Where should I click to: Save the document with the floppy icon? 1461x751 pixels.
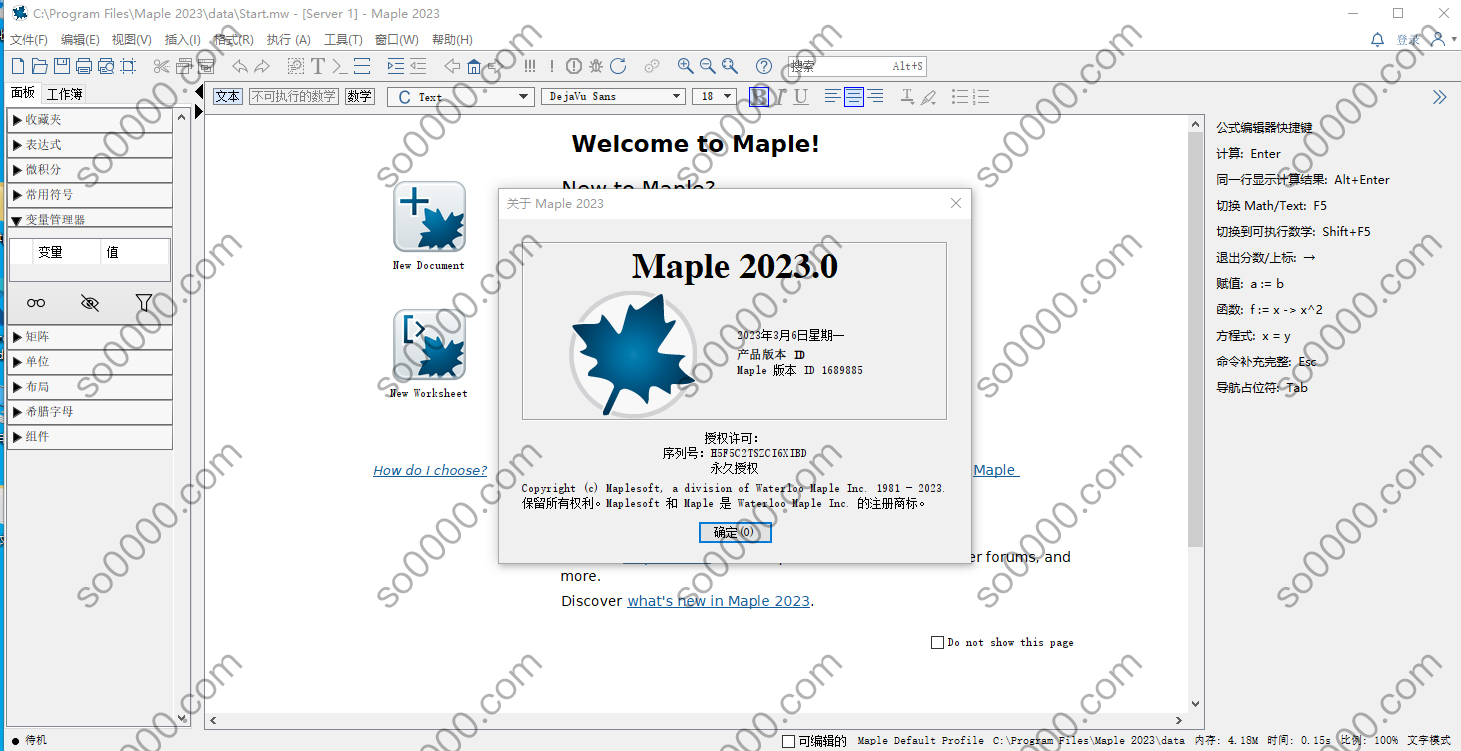61,66
